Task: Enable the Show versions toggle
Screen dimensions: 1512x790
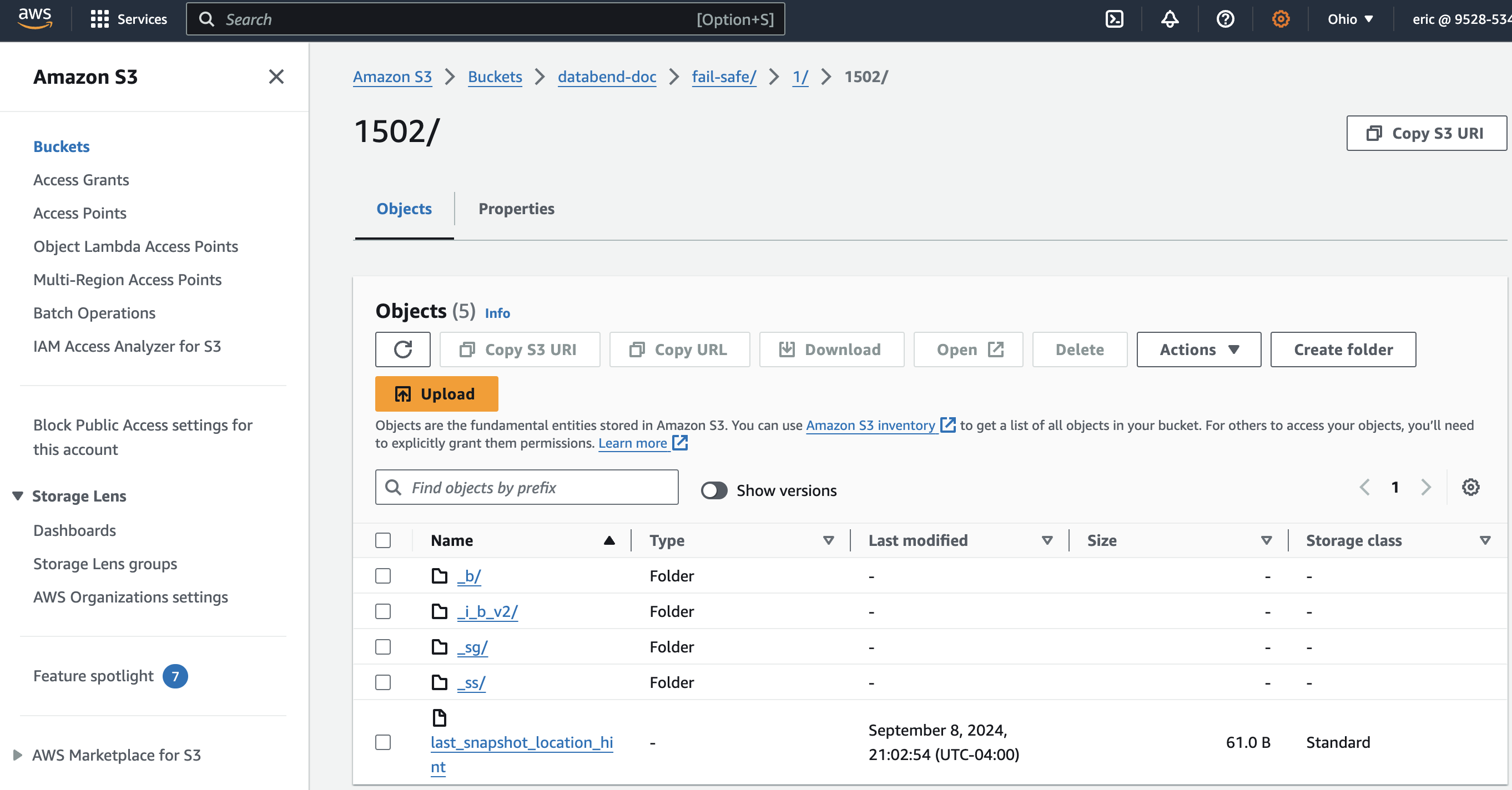Action: [714, 490]
